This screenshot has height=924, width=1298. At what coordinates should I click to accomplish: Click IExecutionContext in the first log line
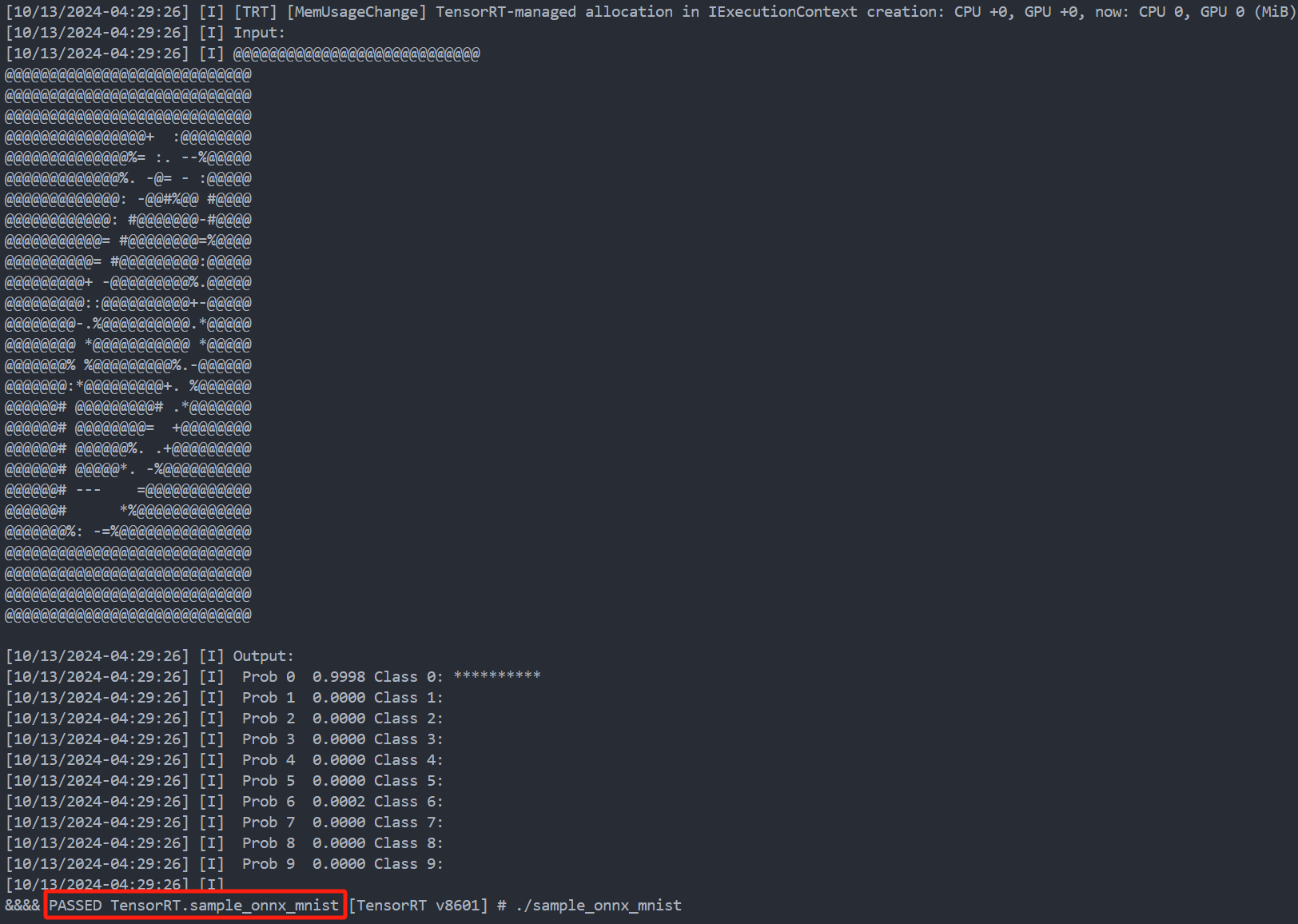pos(782,12)
